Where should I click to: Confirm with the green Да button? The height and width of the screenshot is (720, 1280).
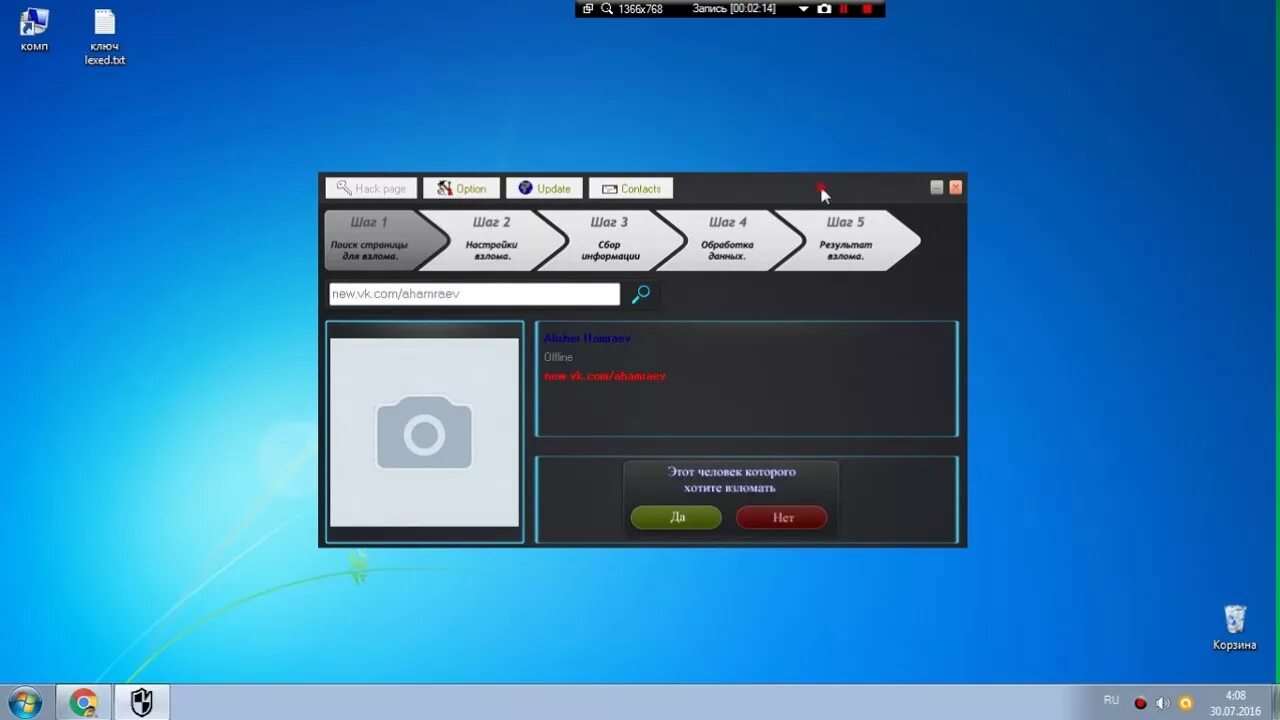(676, 517)
